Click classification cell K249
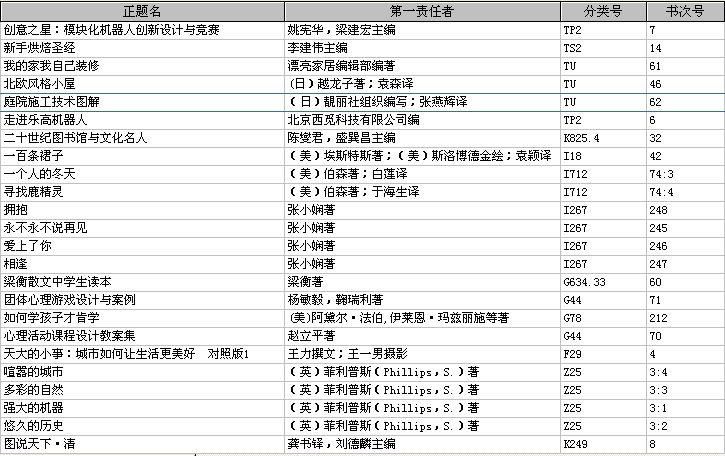Screen dimensions: 725x456 coord(603,445)
